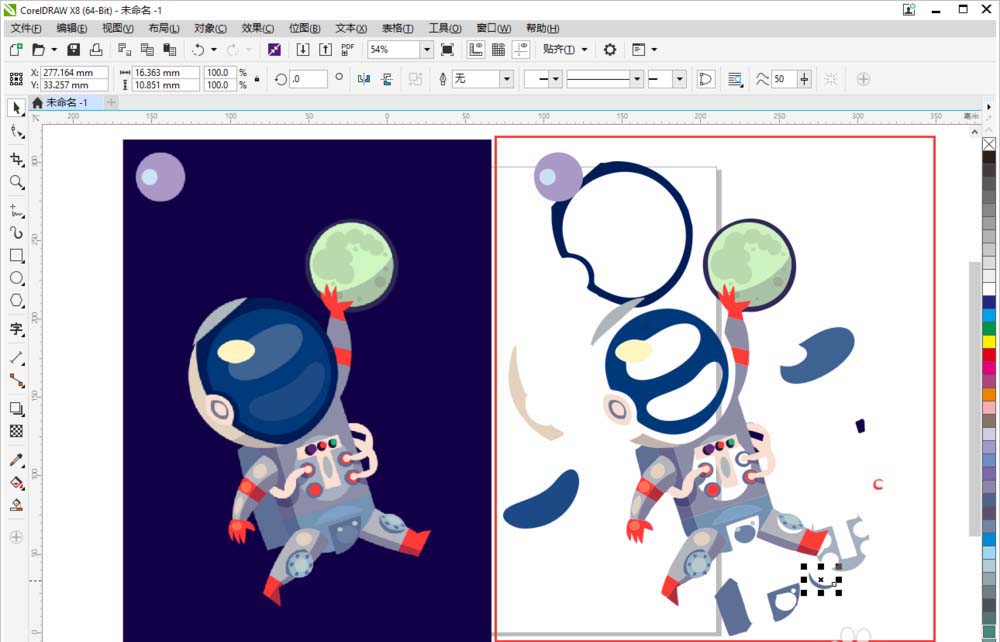Choose the Rectangle tool
This screenshot has height=642, width=1000.
[16, 255]
